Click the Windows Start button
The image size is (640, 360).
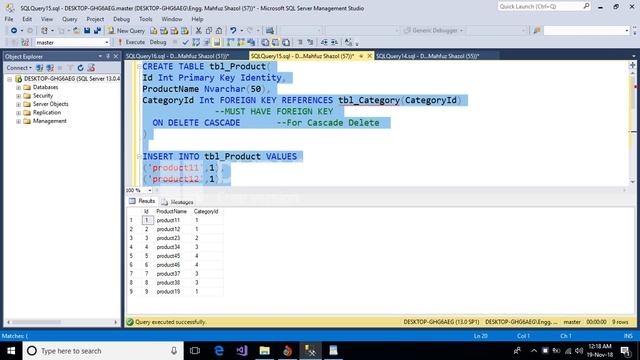click(11, 351)
